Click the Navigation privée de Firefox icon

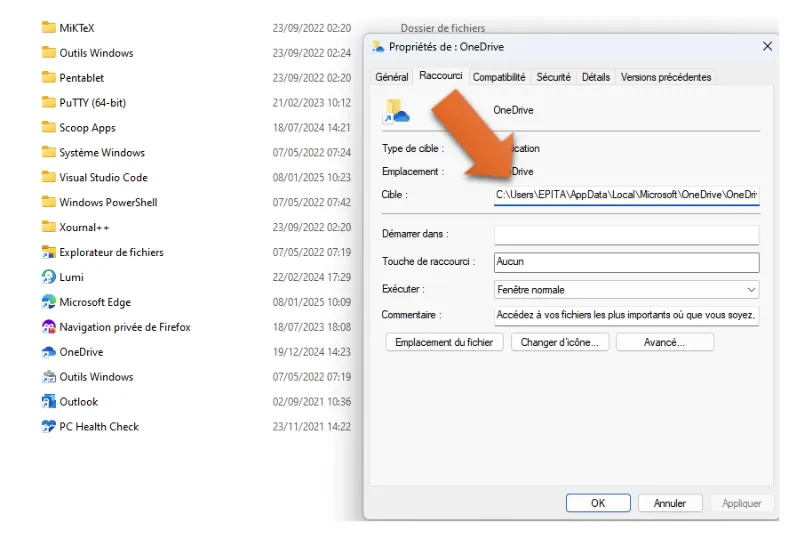click(x=48, y=327)
